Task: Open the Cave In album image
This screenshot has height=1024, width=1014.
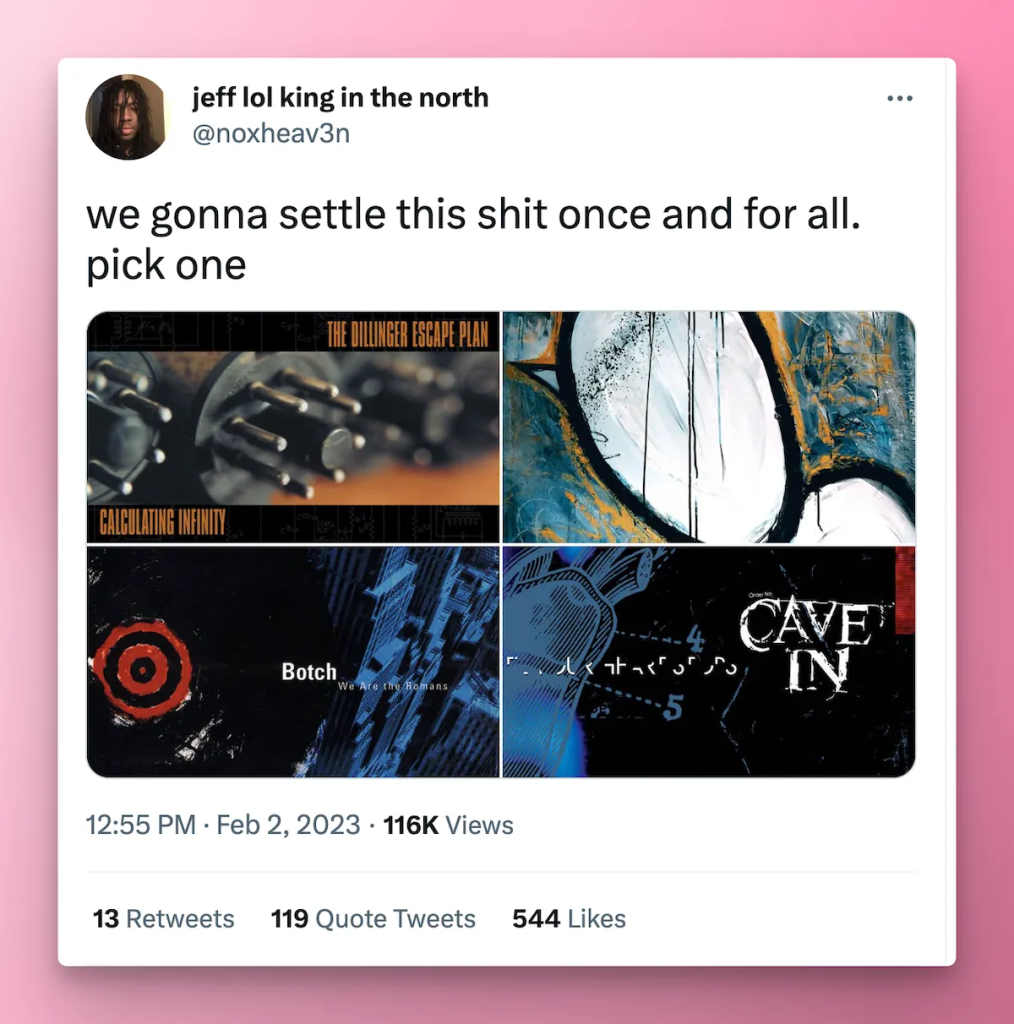Action: click(709, 662)
